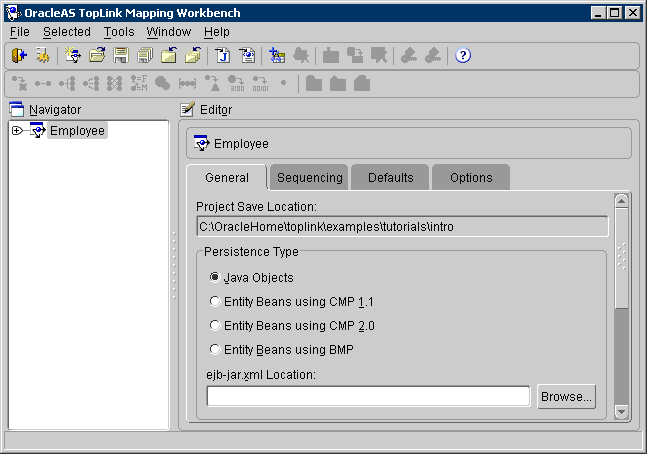Image resolution: width=647 pixels, height=456 pixels.
Task: Minimize the TopLink Mapping Workbench window
Action: (x=598, y=13)
